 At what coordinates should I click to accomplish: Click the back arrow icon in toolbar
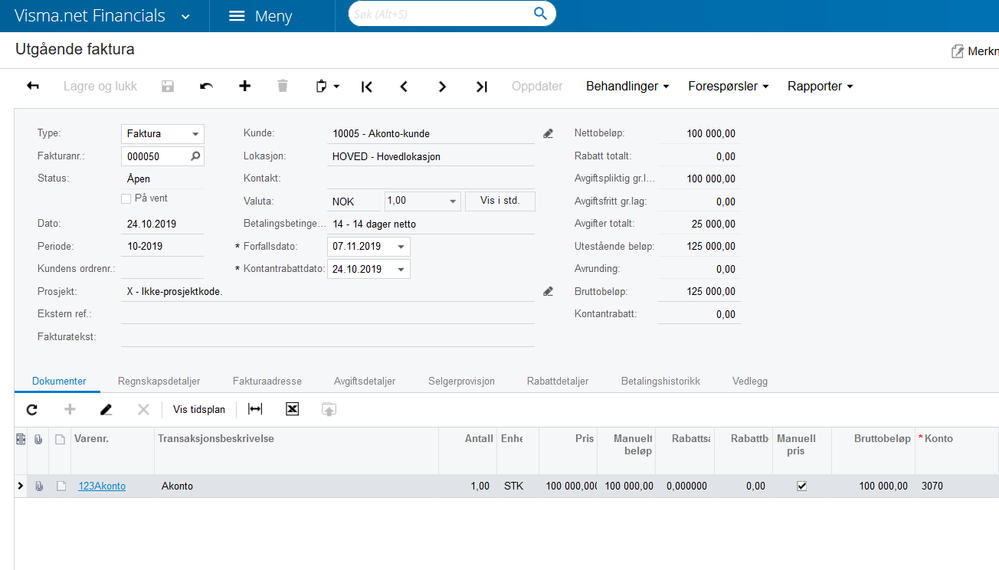33,86
